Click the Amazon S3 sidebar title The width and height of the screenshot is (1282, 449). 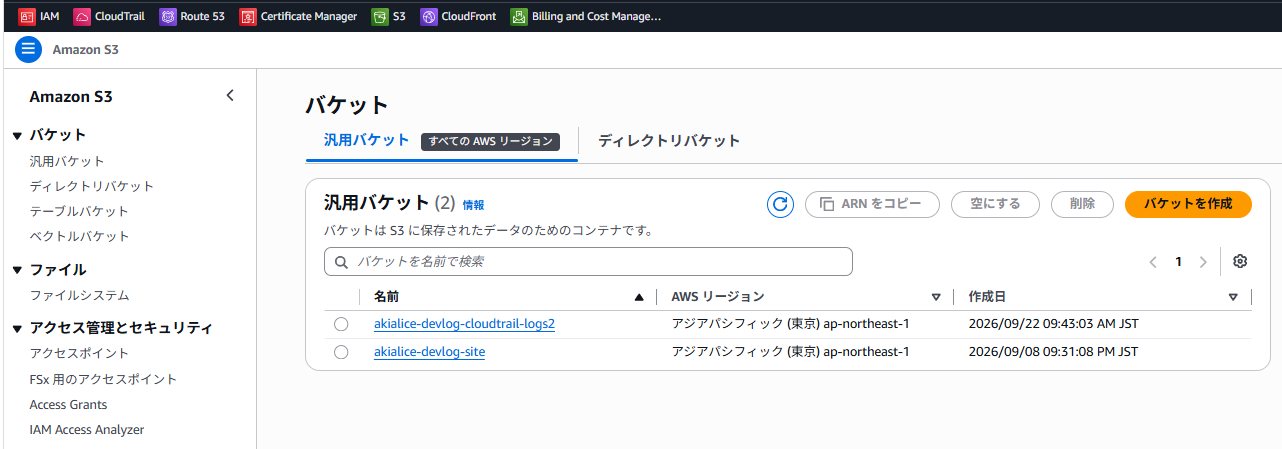pos(71,97)
